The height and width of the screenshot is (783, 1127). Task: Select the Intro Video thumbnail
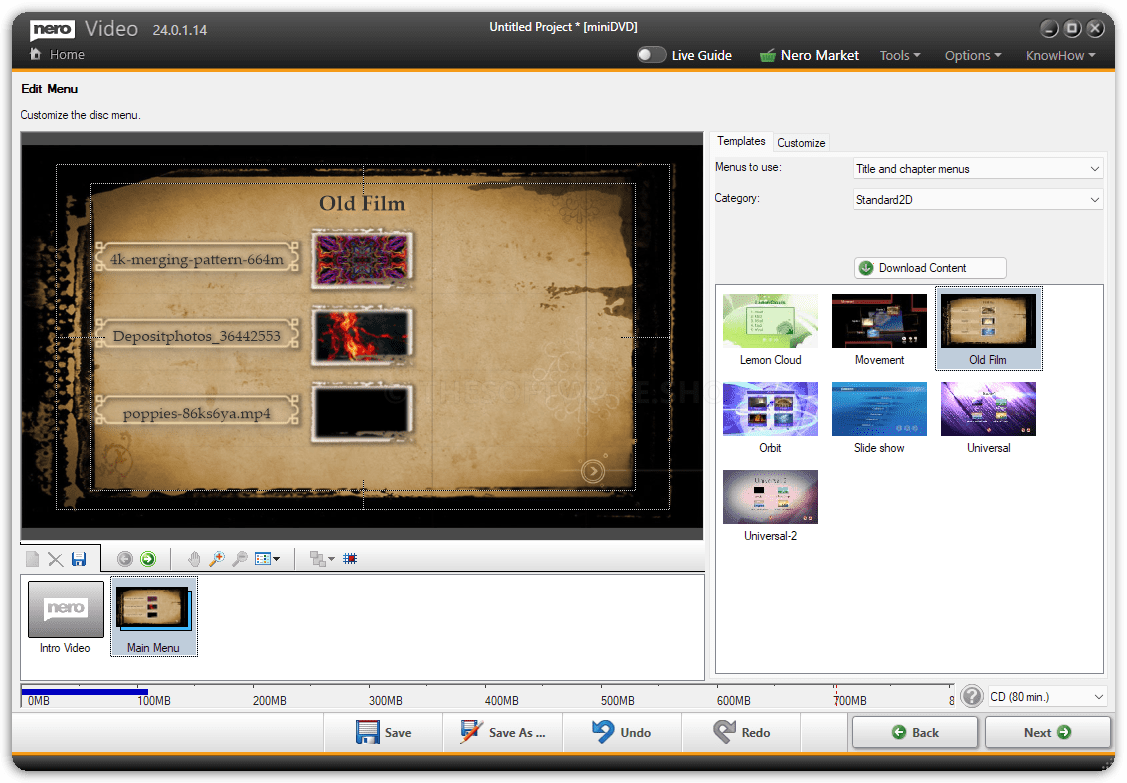tap(65, 617)
